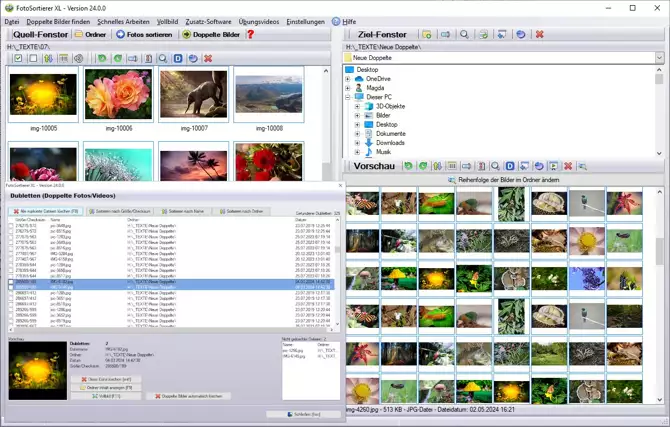Click the select-all checkmark icon in Quell-Fenster
This screenshot has height=427, width=670.
point(18,59)
